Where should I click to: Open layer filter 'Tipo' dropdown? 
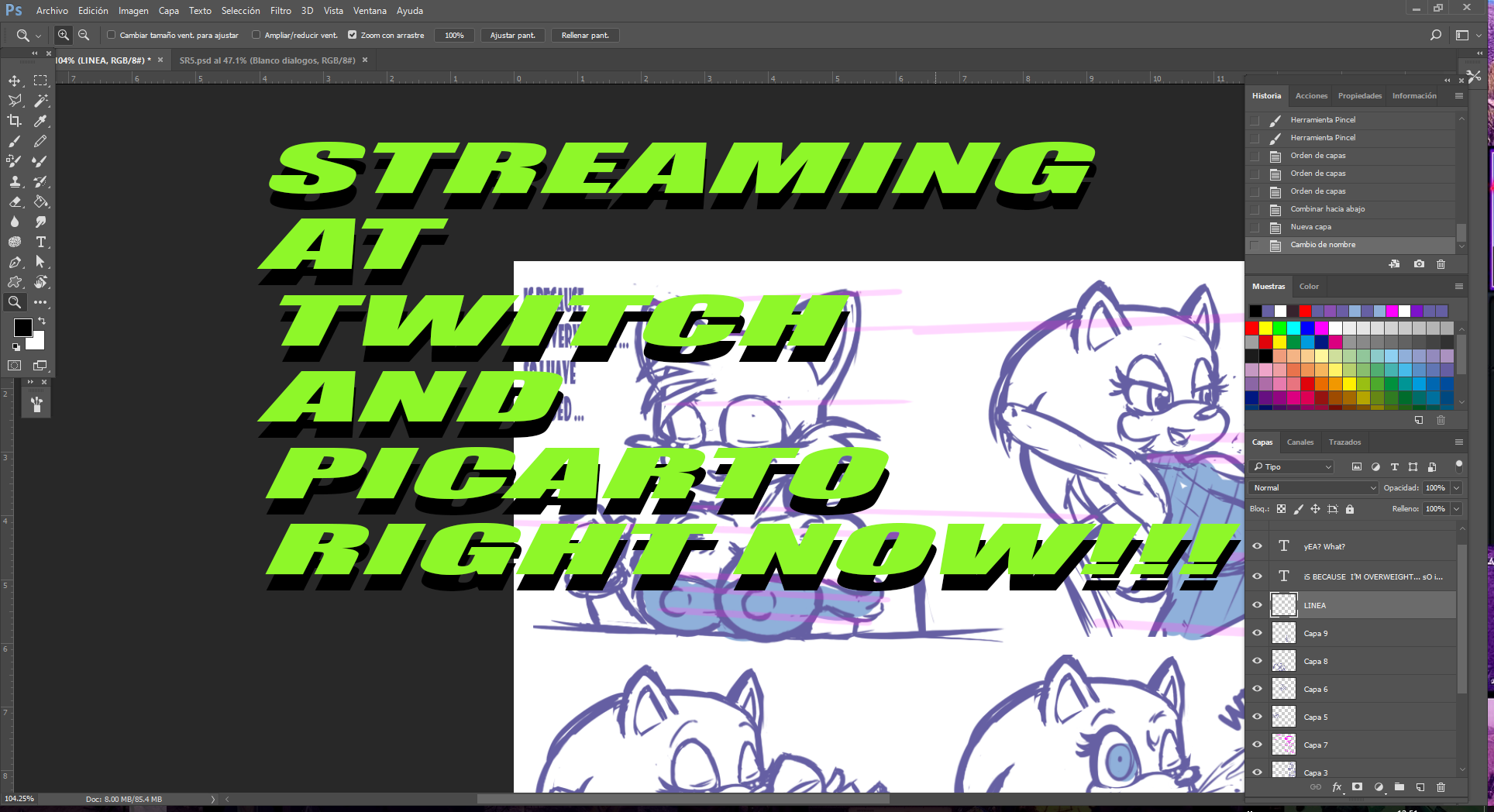click(1292, 467)
